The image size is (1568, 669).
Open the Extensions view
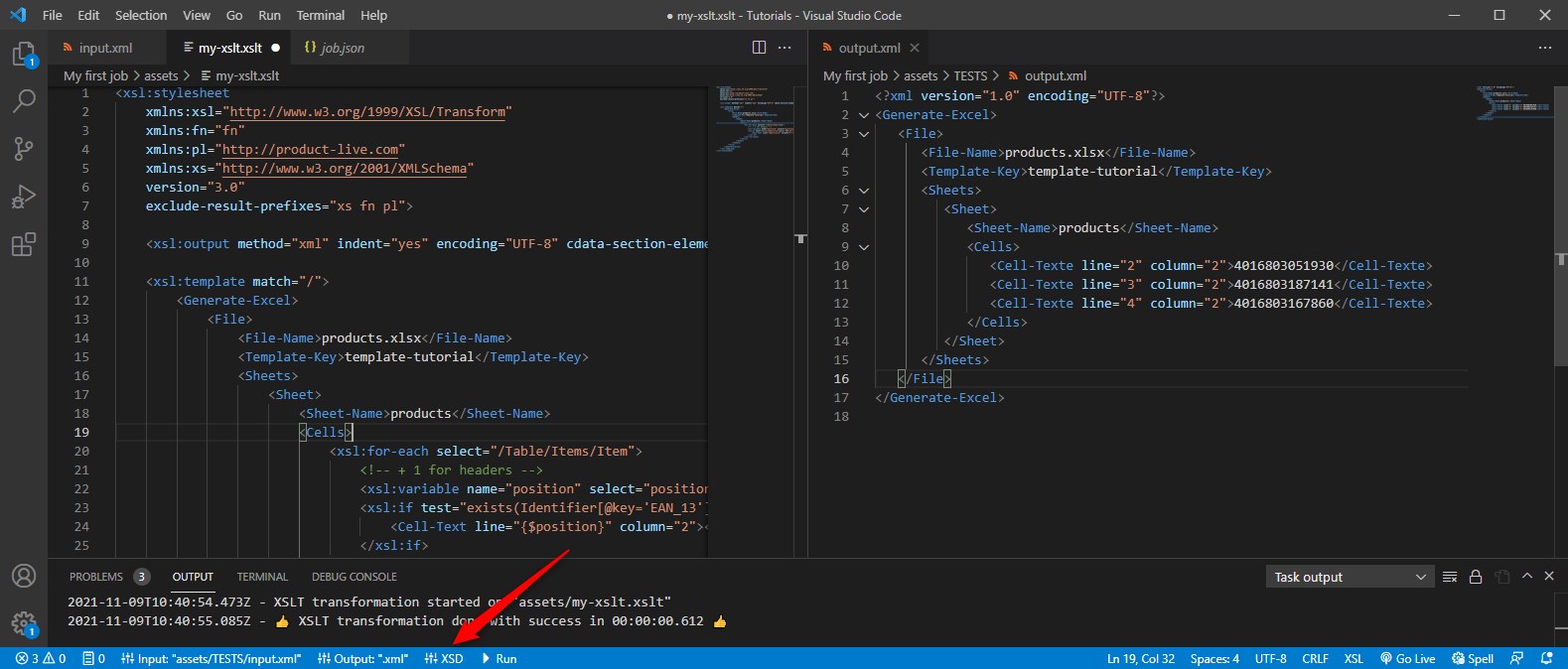[24, 244]
